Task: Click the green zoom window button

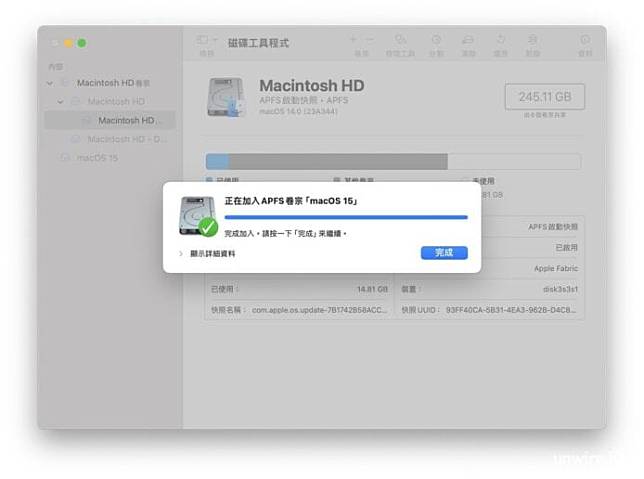Action: (x=82, y=43)
